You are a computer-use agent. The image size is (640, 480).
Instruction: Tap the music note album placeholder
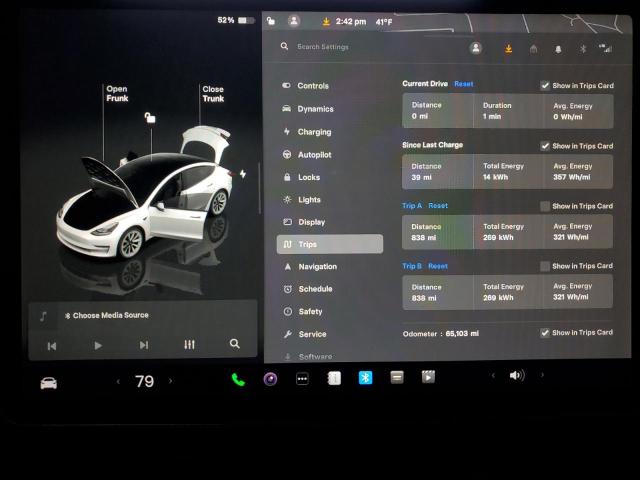pyautogui.click(x=43, y=316)
